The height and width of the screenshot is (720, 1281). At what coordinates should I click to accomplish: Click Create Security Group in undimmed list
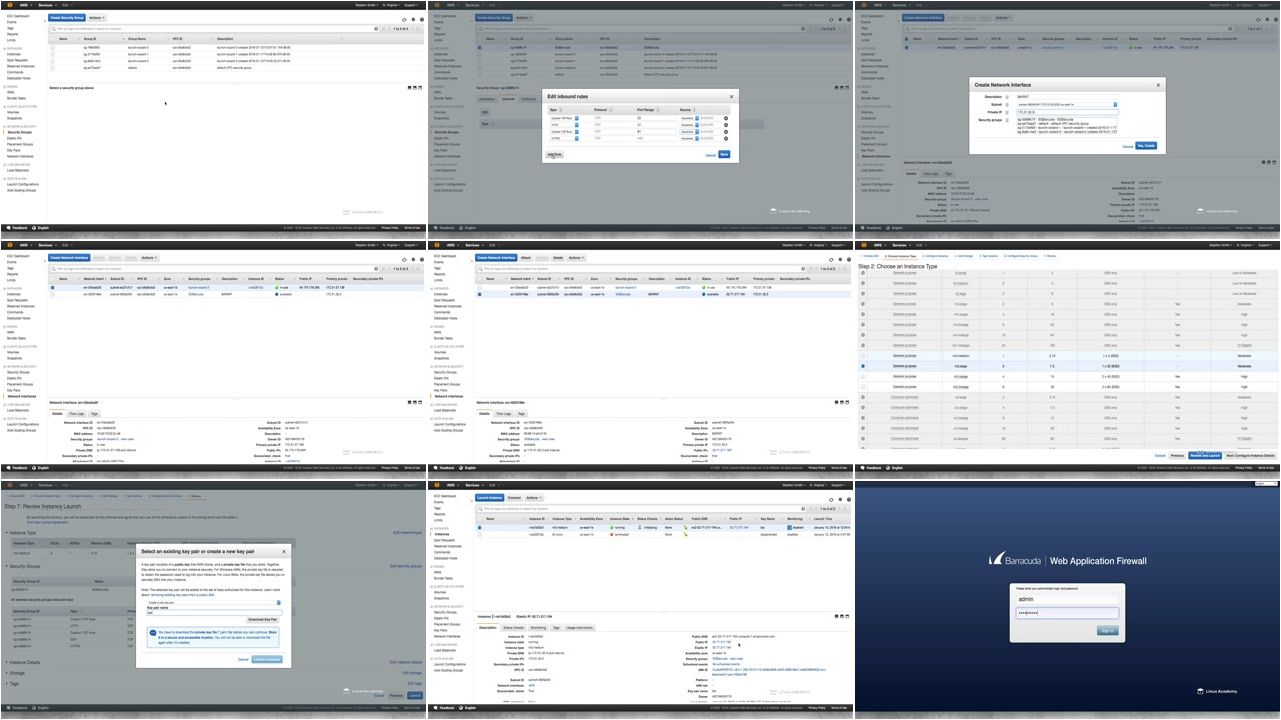click(x=66, y=18)
